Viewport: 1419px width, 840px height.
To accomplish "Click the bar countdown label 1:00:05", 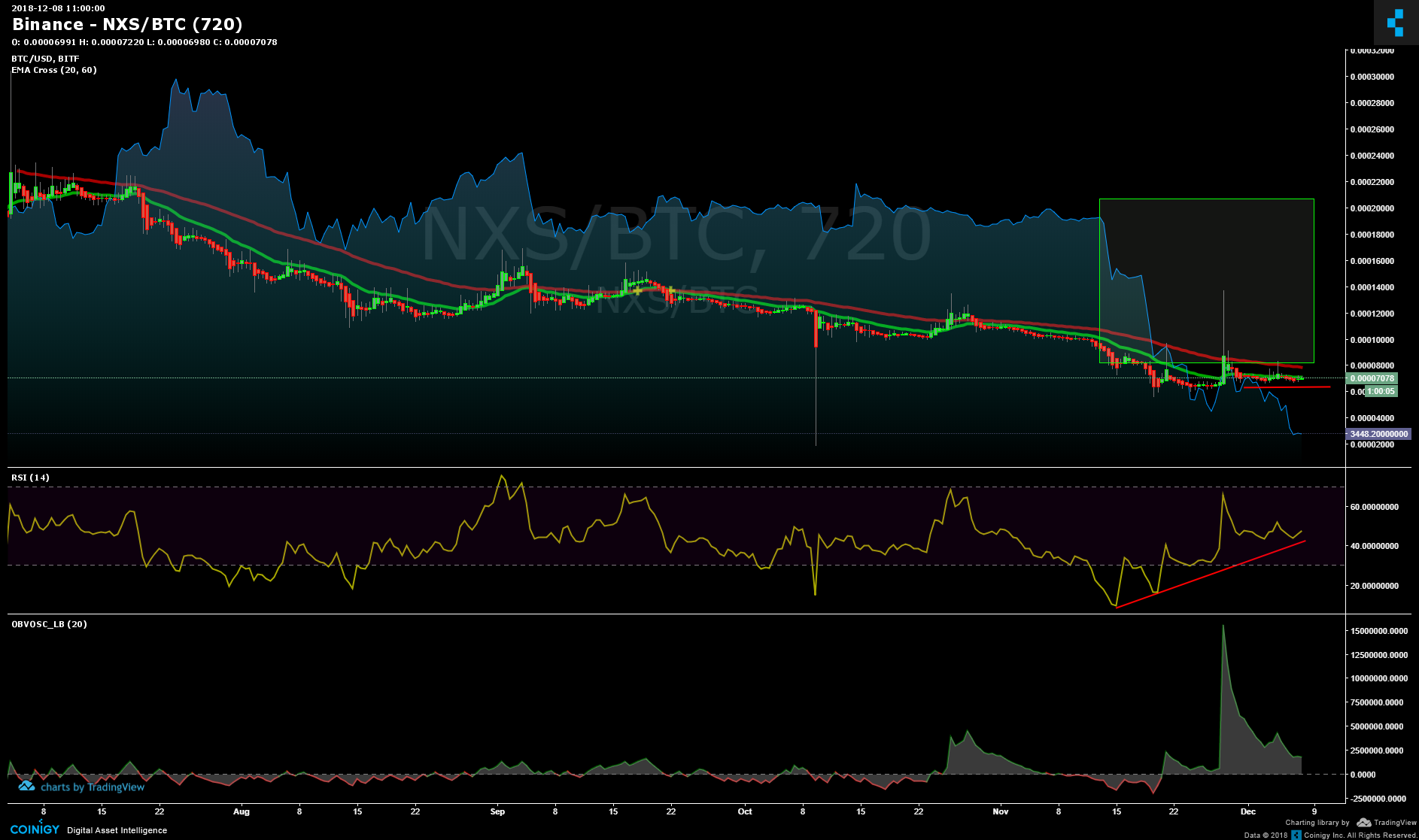I will pyautogui.click(x=1381, y=391).
